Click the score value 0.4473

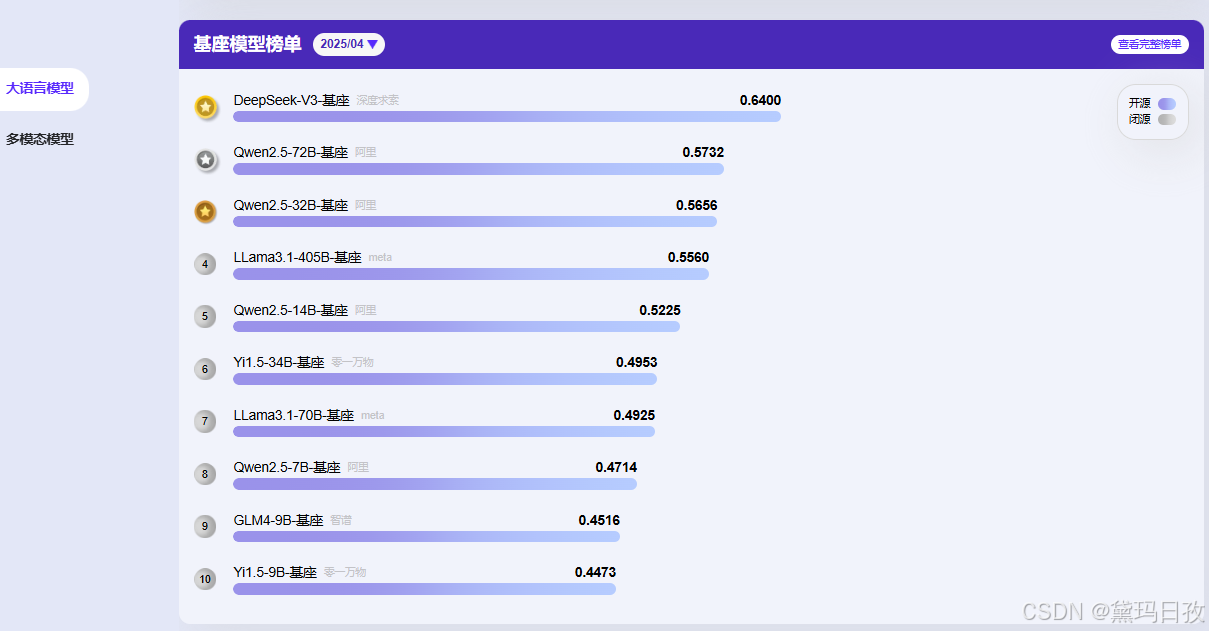click(595, 572)
